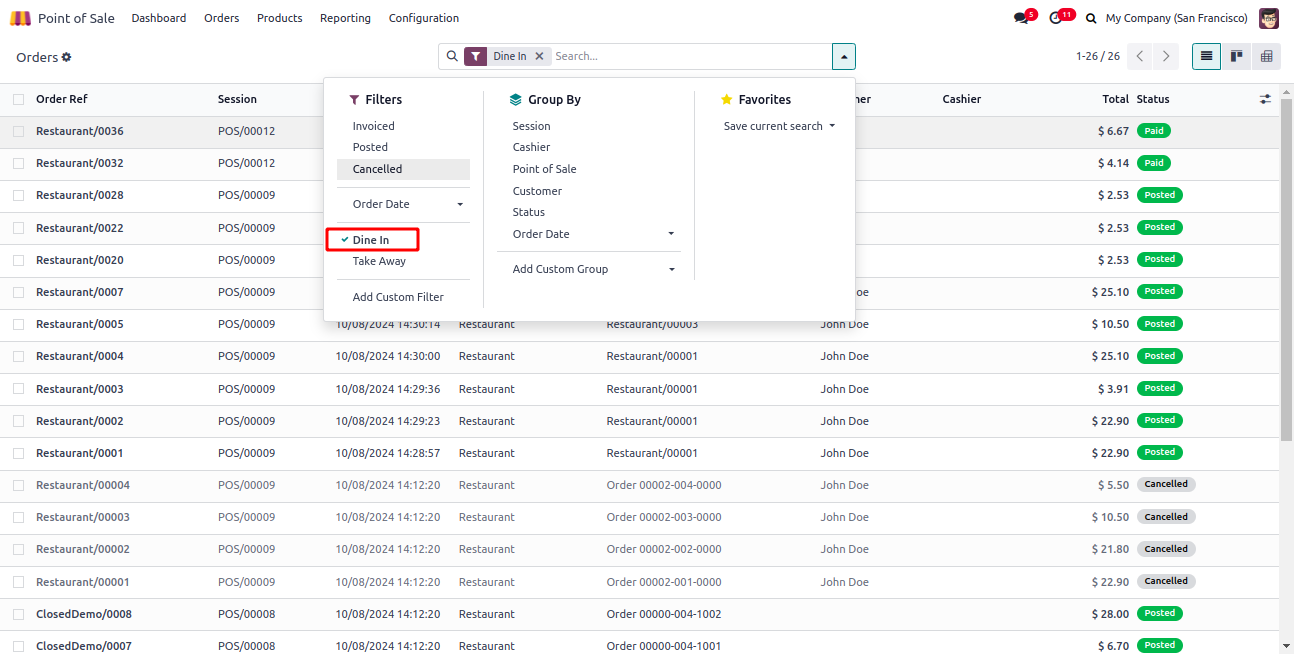The image size is (1294, 654).
Task: Click receipt Order 00002-002-0000
Action: click(664, 549)
